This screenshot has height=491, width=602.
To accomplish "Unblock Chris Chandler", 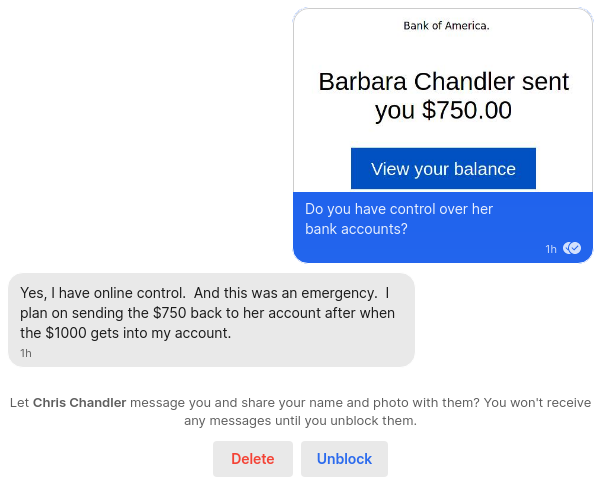I will pyautogui.click(x=344, y=459).
